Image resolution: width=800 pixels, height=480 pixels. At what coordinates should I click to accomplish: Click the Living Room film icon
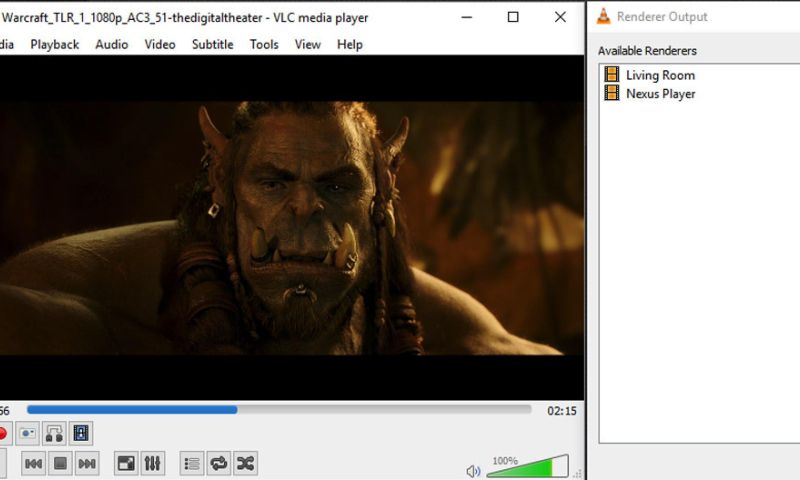point(612,74)
